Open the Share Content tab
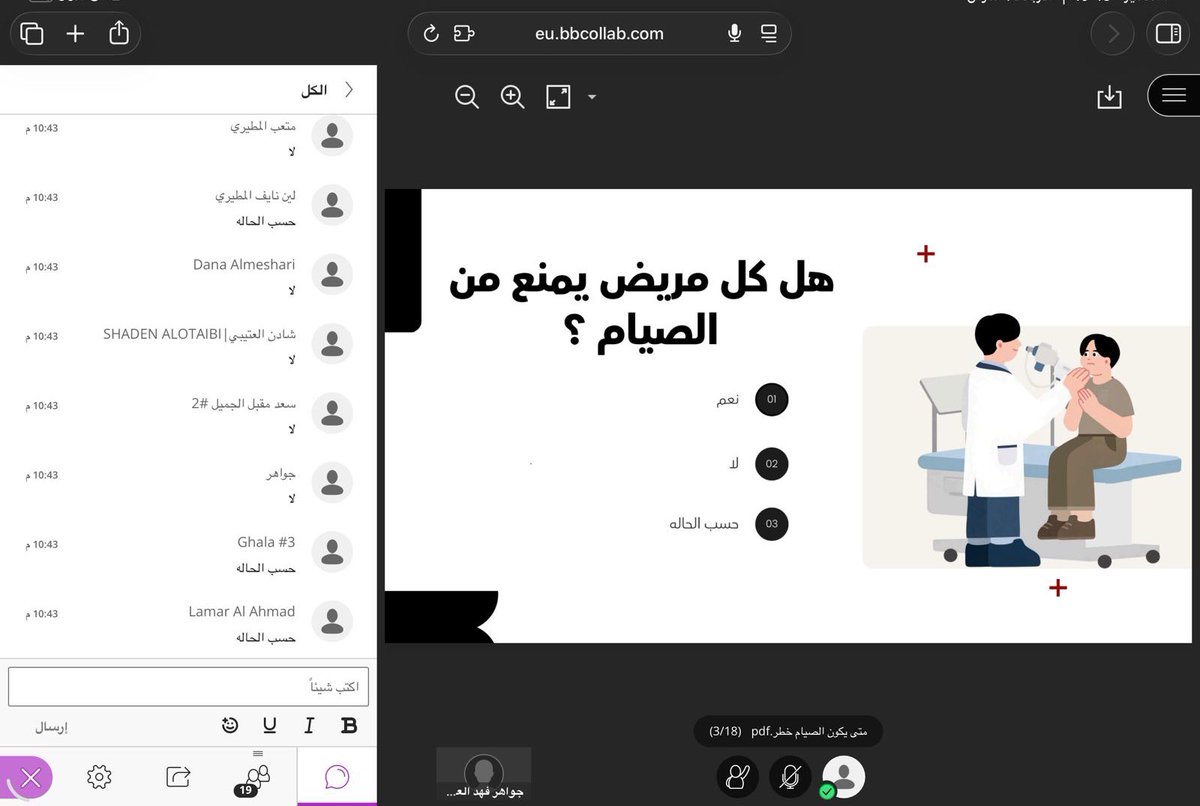 click(178, 776)
